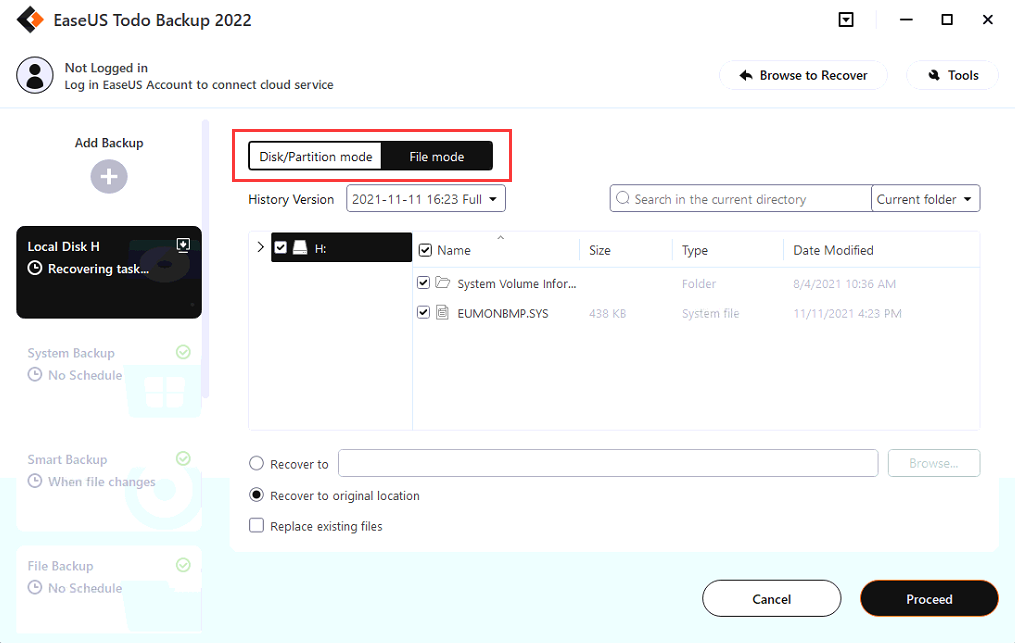Click the Proceed button
Screen dimensions: 1015x643
(928, 599)
